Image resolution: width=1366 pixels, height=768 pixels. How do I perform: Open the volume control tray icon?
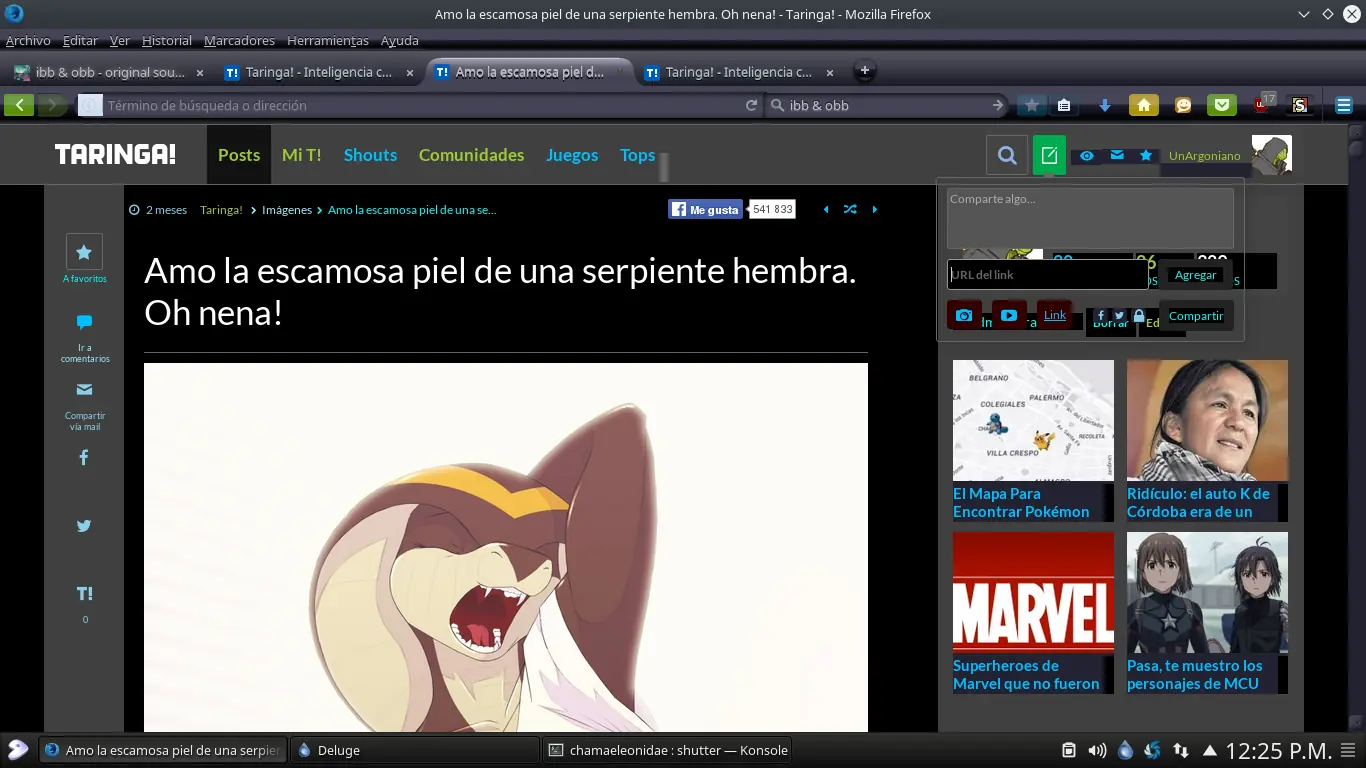pyautogui.click(x=1097, y=750)
